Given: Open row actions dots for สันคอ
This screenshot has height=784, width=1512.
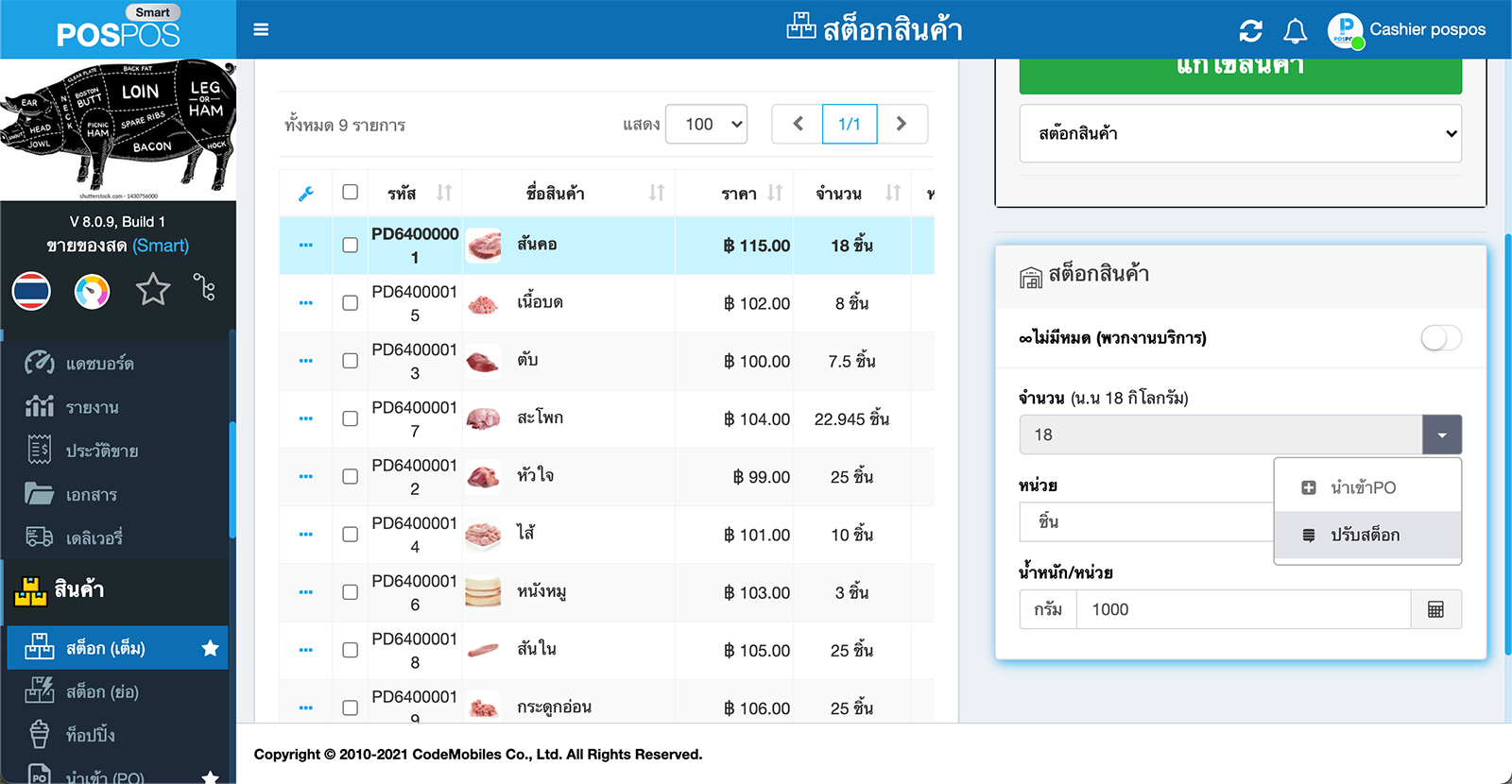Looking at the screenshot, I should (305, 245).
